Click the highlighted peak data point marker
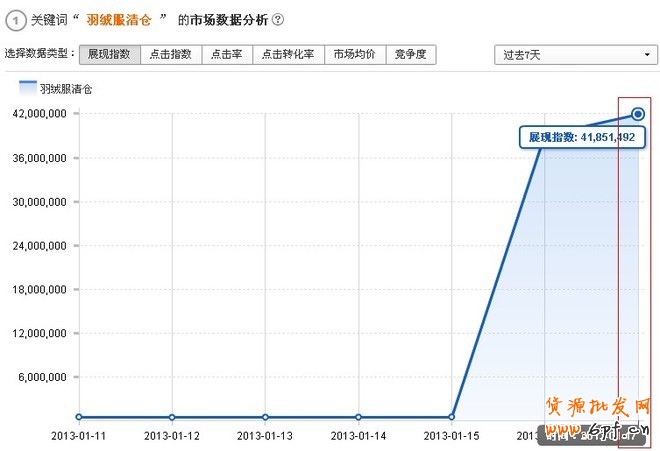Image resolution: width=660 pixels, height=451 pixels. click(x=638, y=114)
